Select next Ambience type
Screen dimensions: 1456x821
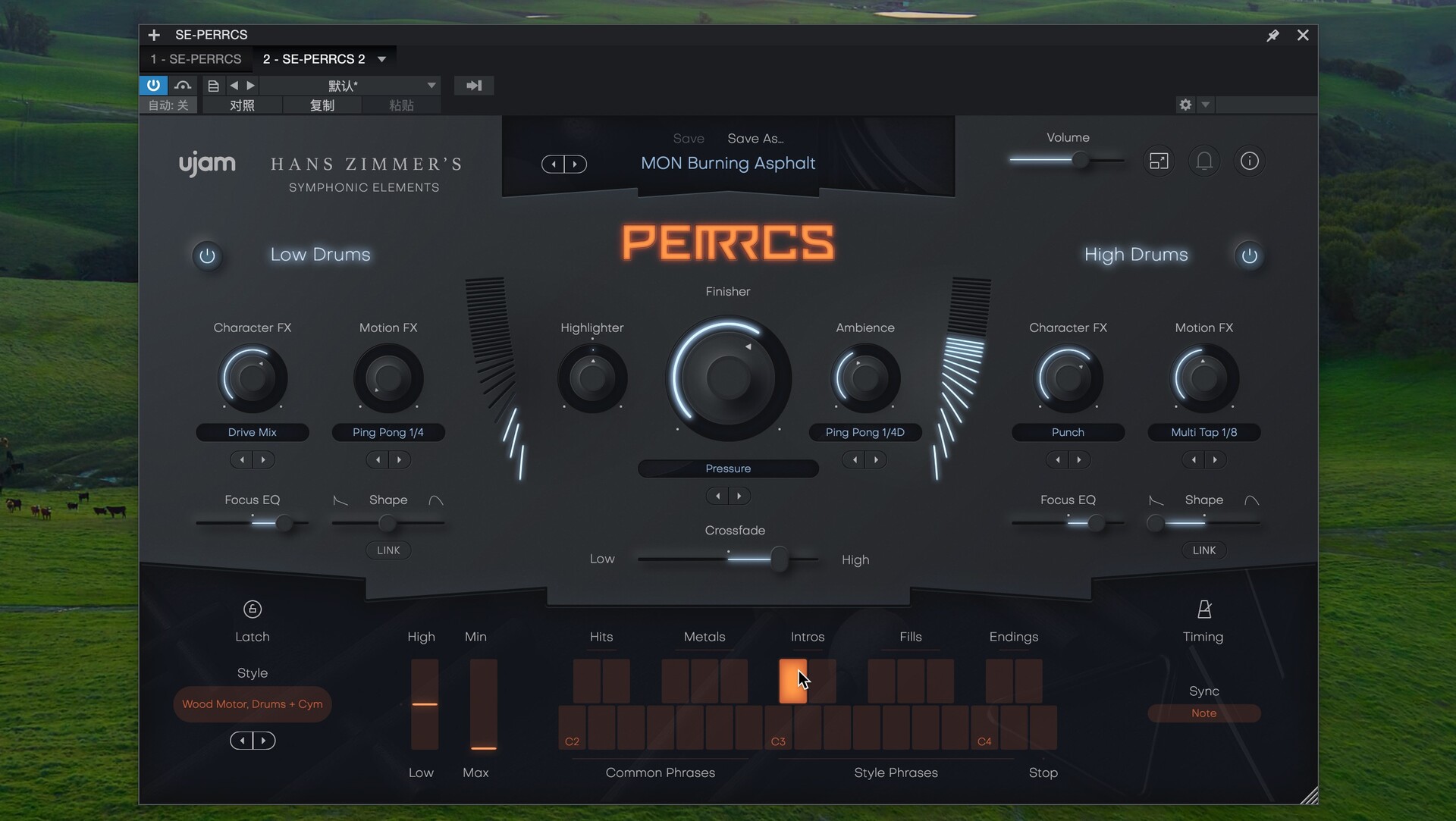point(877,459)
